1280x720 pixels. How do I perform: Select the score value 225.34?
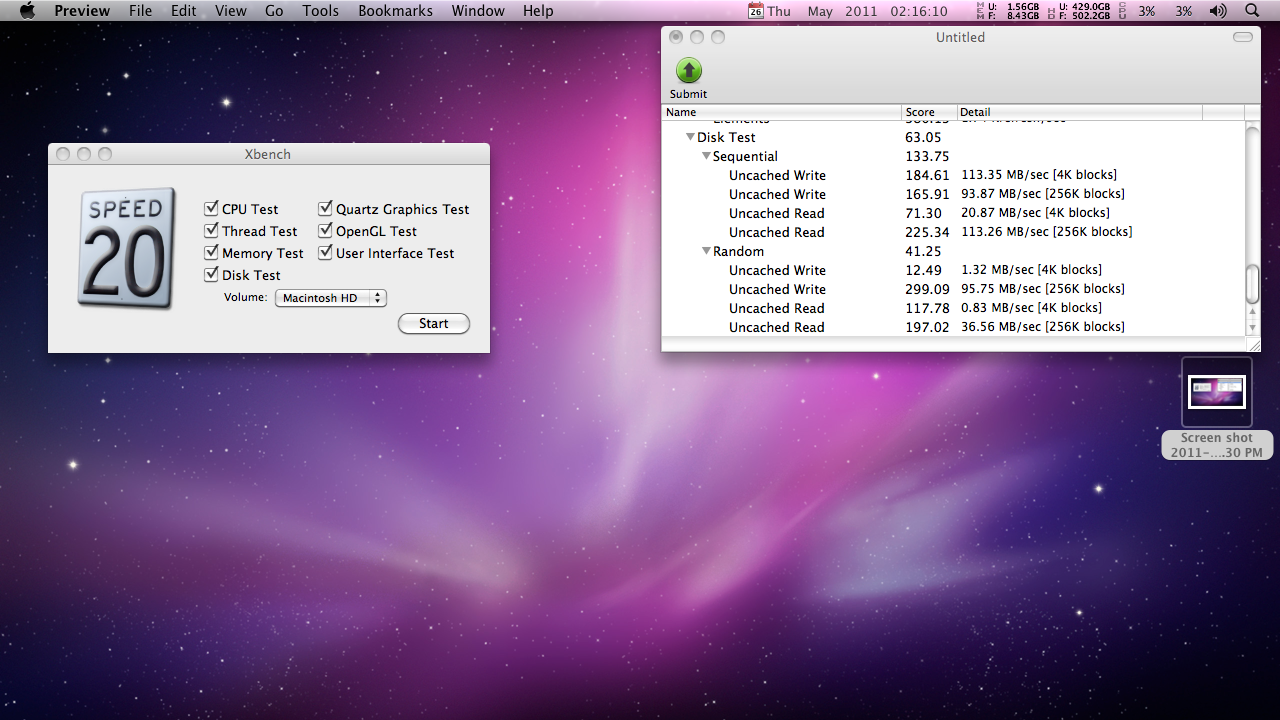click(927, 232)
